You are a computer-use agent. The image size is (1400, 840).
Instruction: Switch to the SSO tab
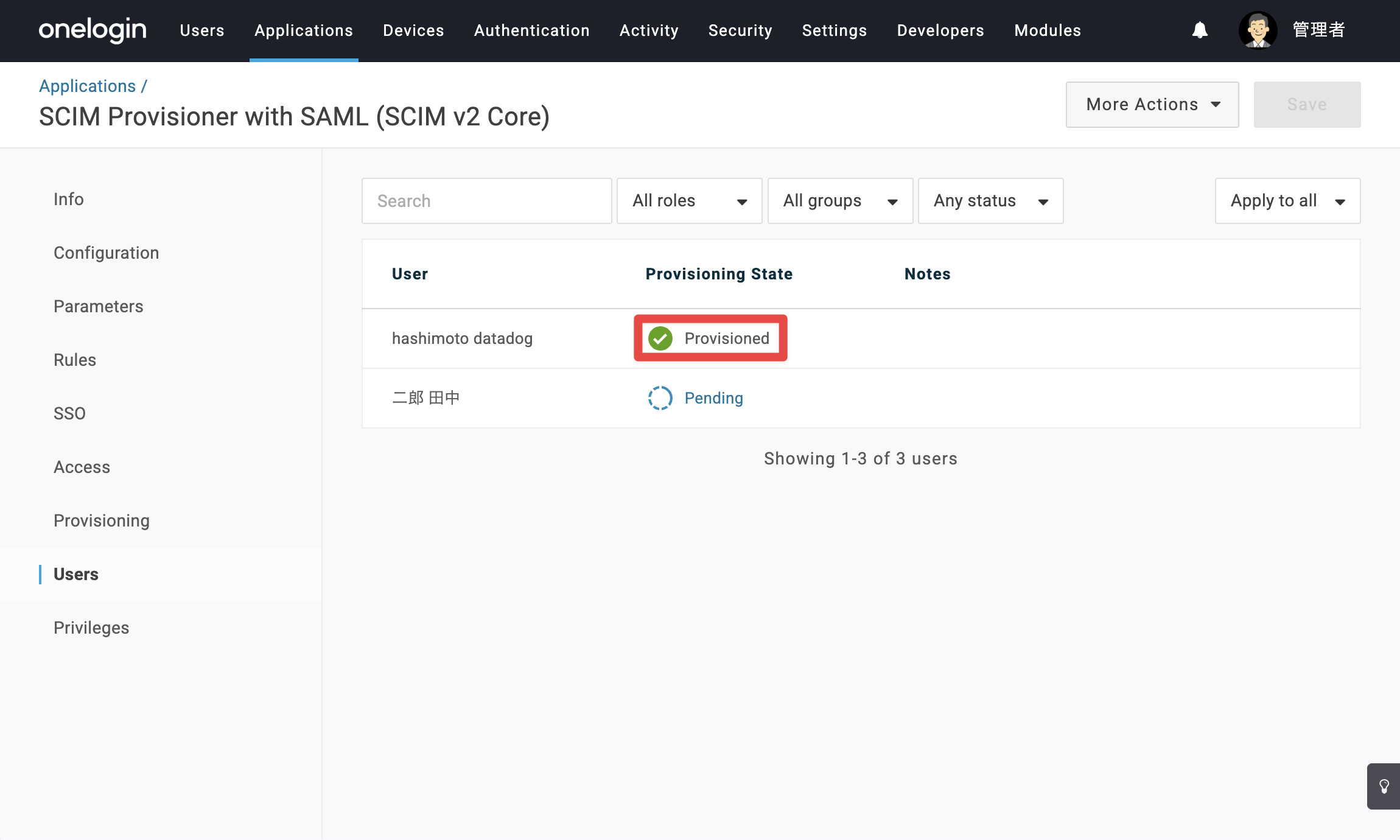pos(69,413)
